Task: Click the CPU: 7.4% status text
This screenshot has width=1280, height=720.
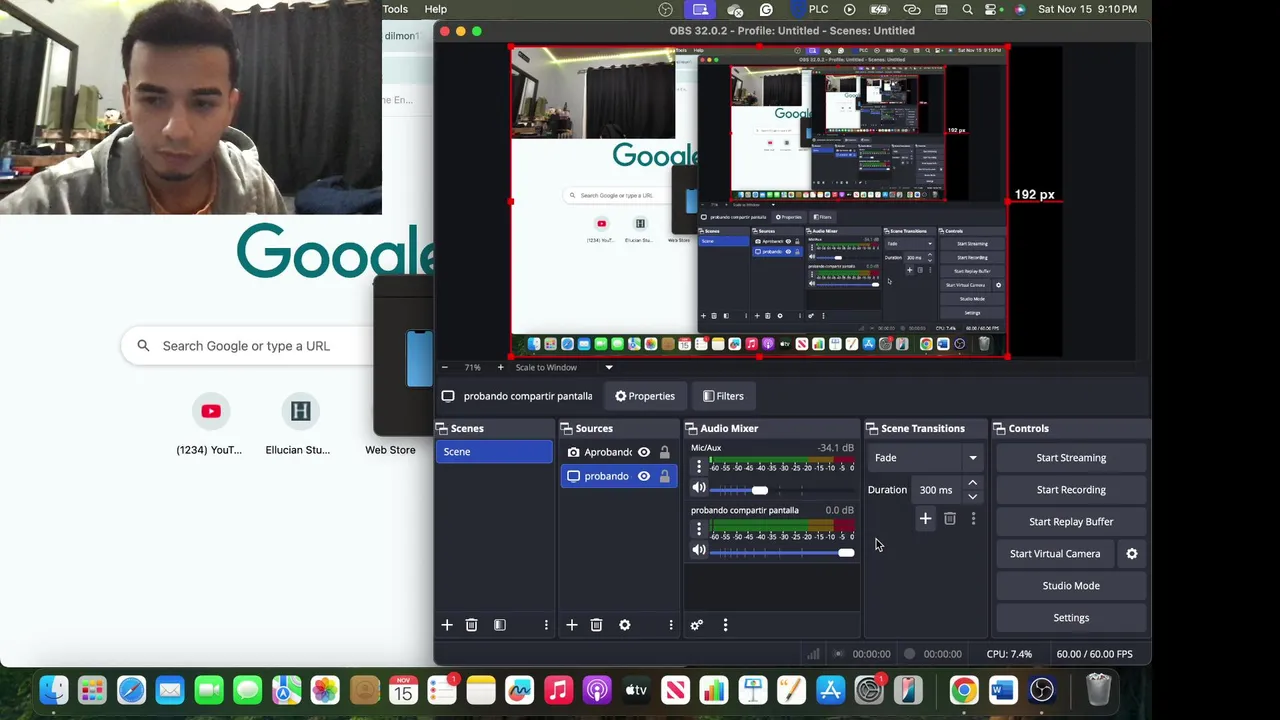Action: click(x=1009, y=654)
